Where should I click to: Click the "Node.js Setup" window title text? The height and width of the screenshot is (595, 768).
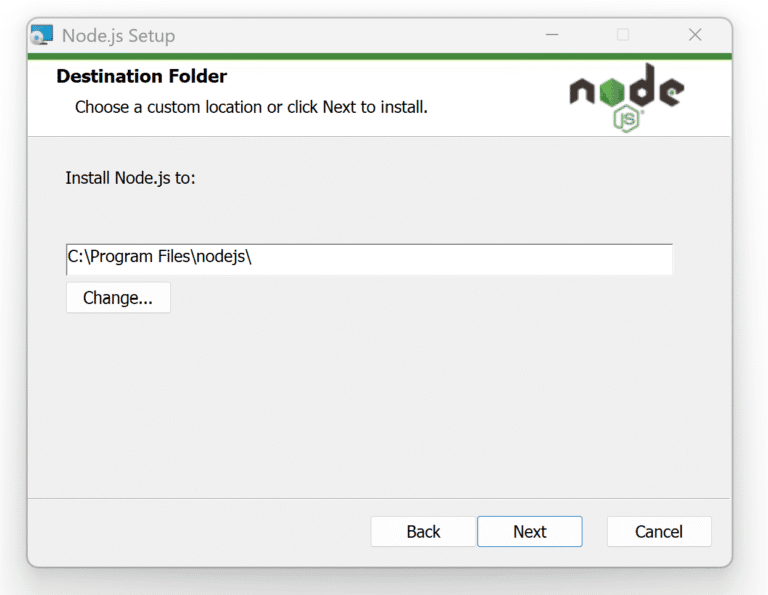coord(118,36)
